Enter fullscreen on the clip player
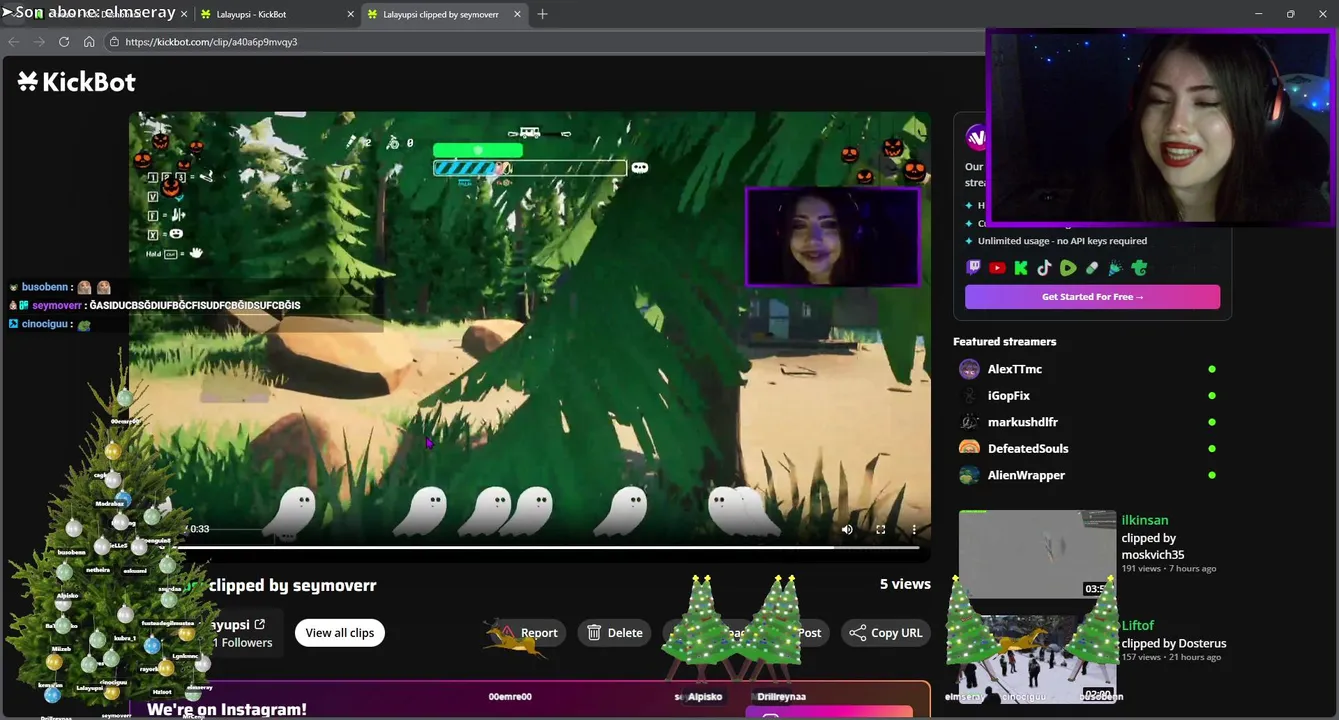 [x=881, y=530]
